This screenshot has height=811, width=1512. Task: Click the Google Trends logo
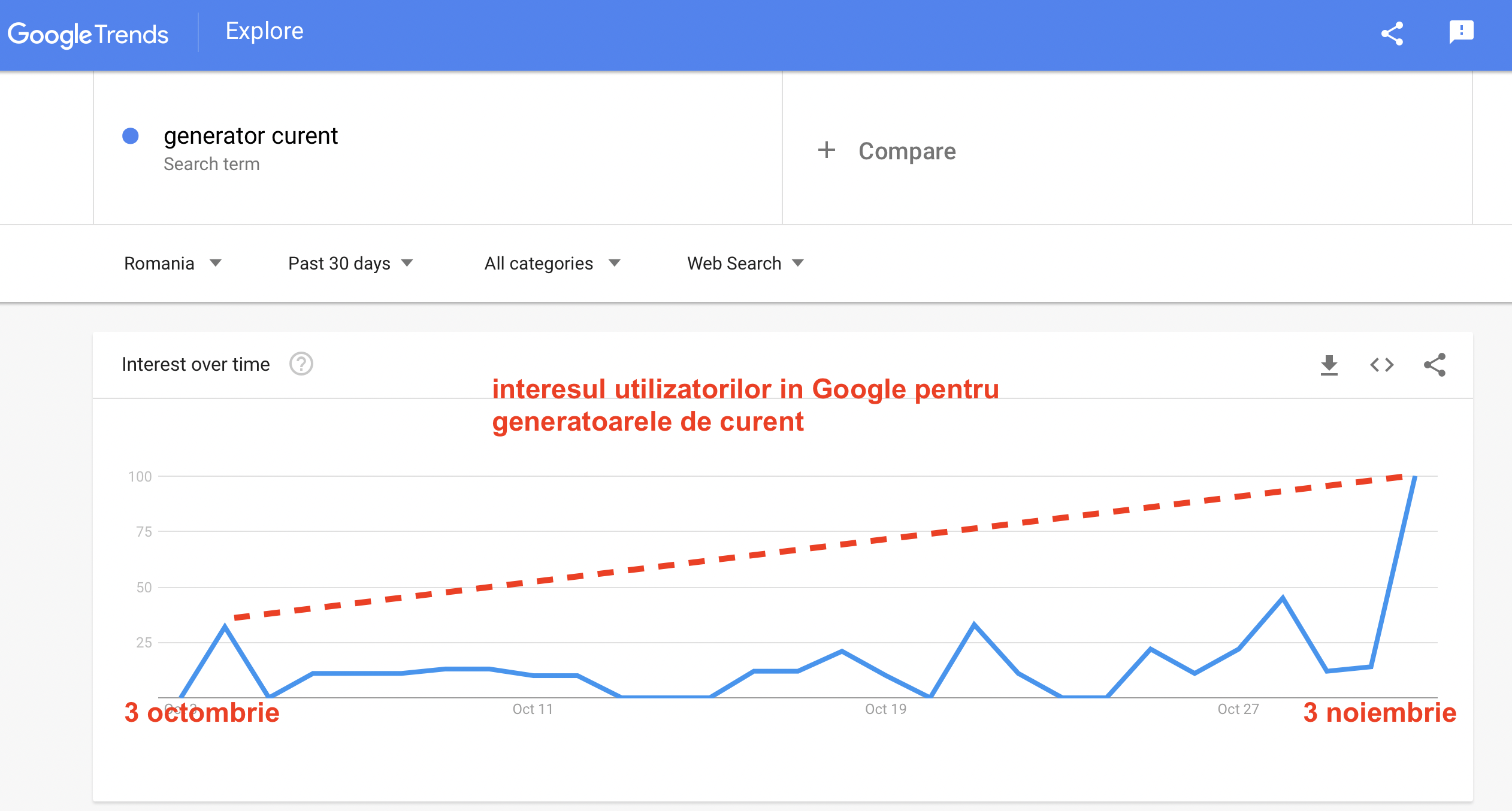[x=88, y=35]
